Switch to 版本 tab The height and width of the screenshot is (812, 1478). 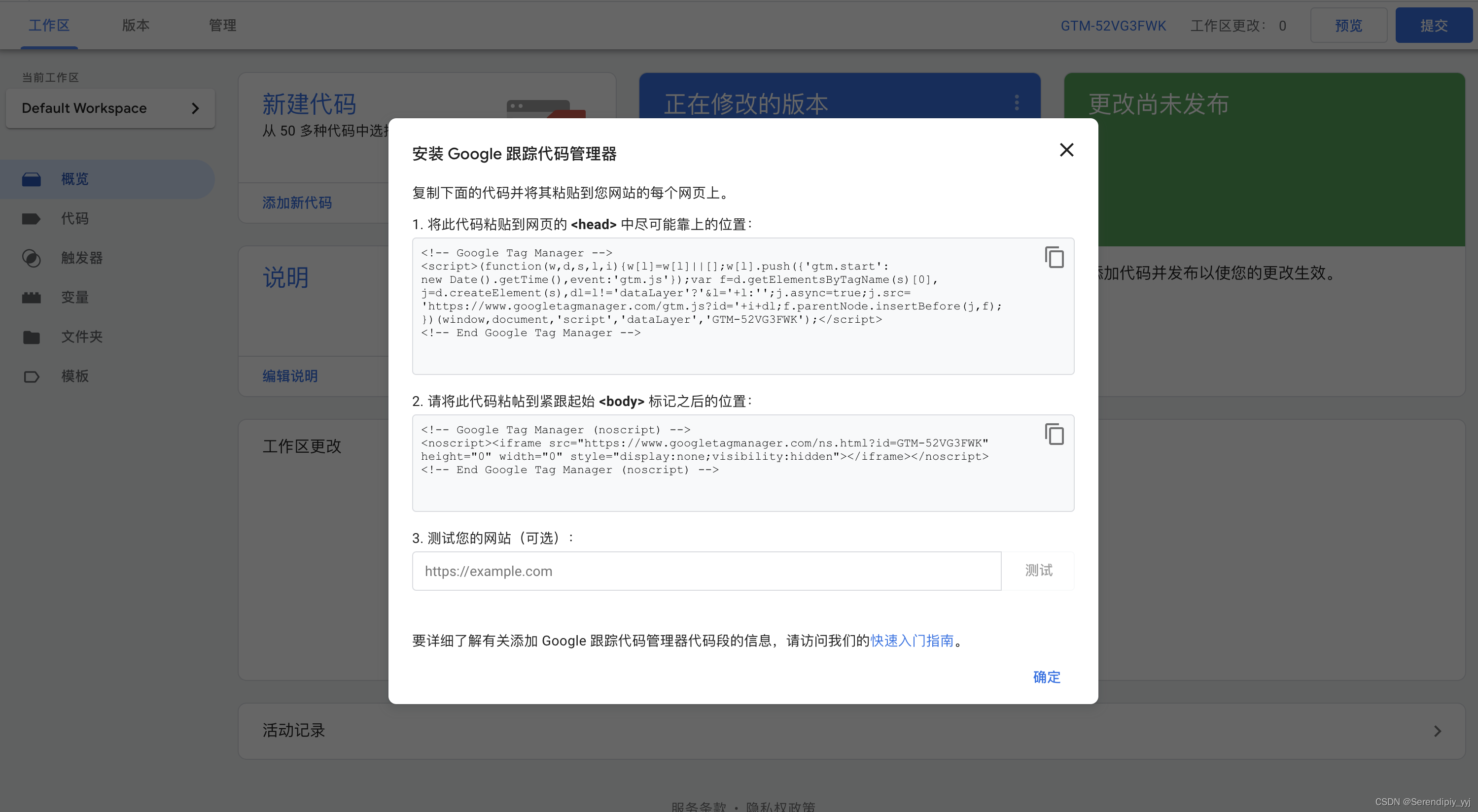point(136,25)
